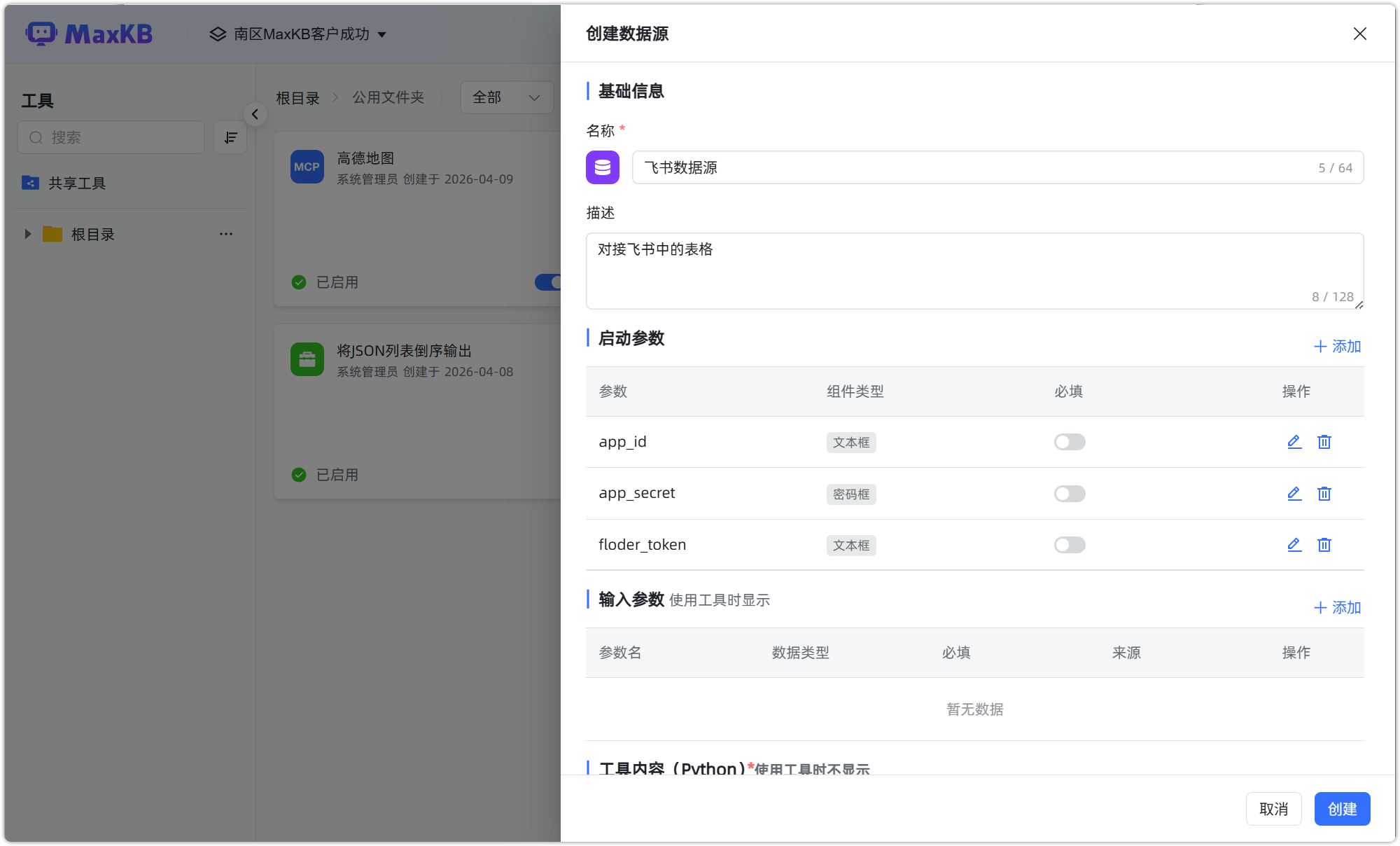Close the 创建数据源 drawer
Image resolution: width=1400 pixels, height=846 pixels.
[x=1360, y=34]
